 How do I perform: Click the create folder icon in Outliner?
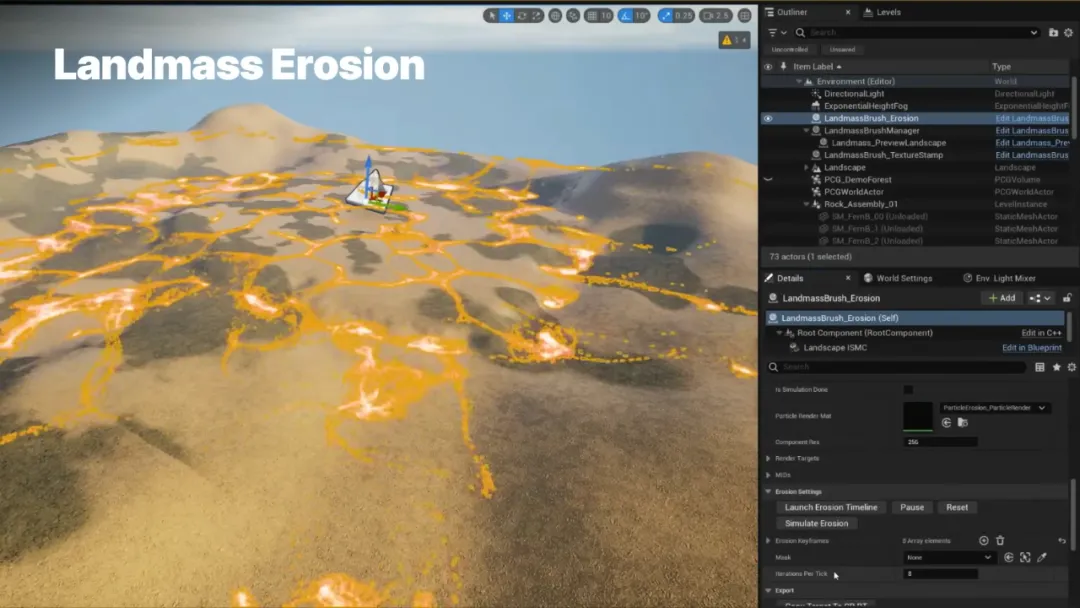tap(1053, 32)
